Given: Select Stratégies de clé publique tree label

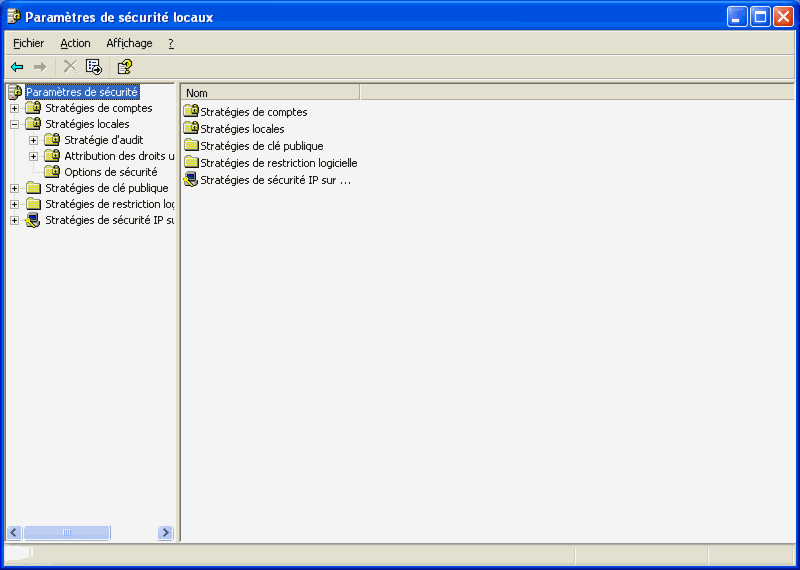Looking at the screenshot, I should coord(107,188).
